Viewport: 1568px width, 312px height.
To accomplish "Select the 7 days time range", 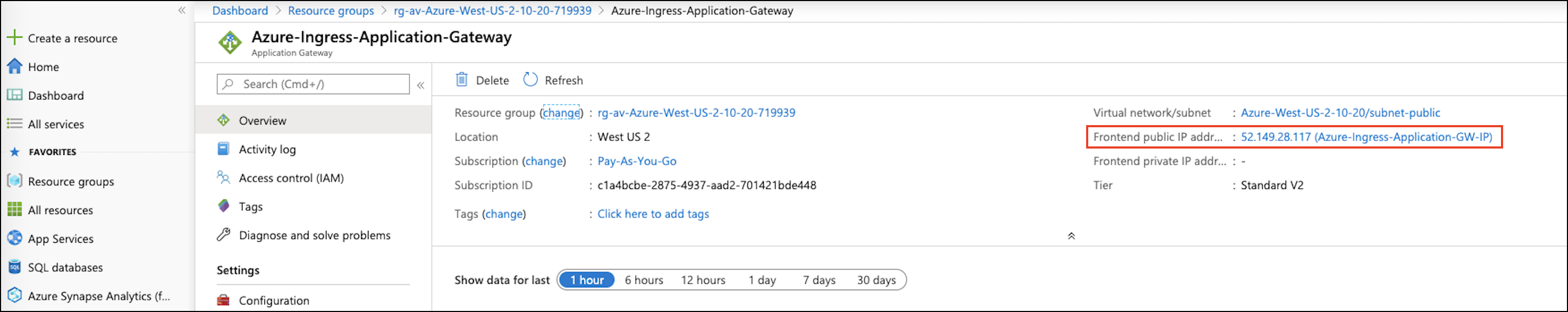I will pos(819,280).
